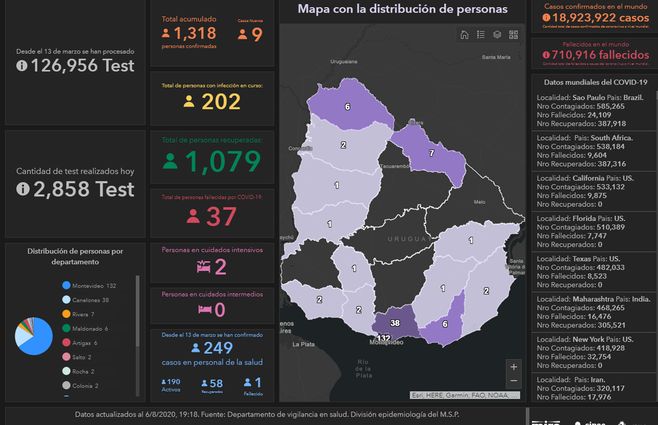Click the Esri attribution text on map
658x425 pixels.
coord(465,394)
